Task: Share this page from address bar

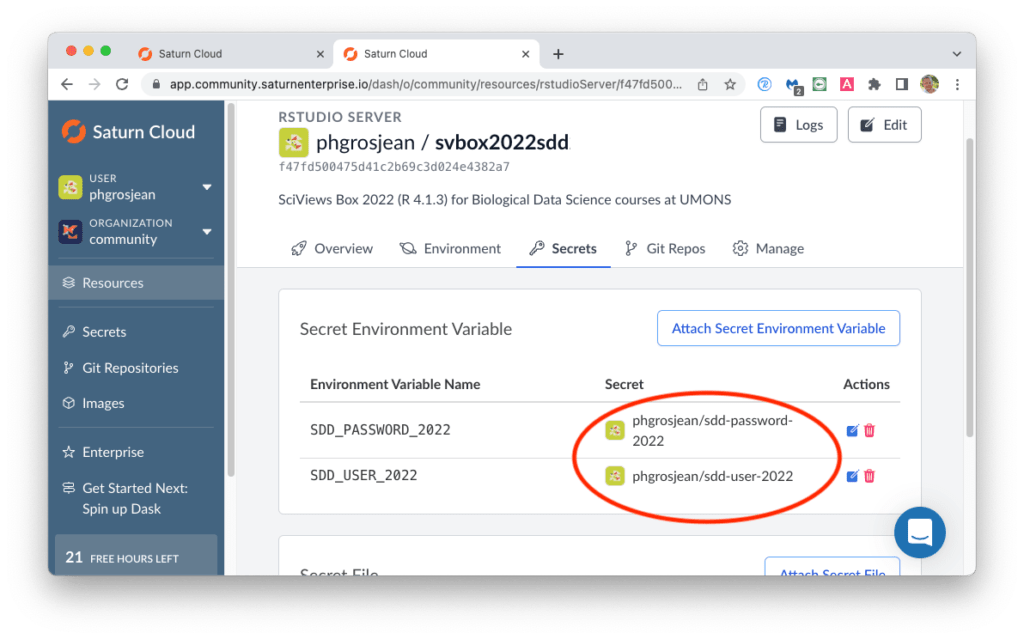Action: [x=703, y=84]
